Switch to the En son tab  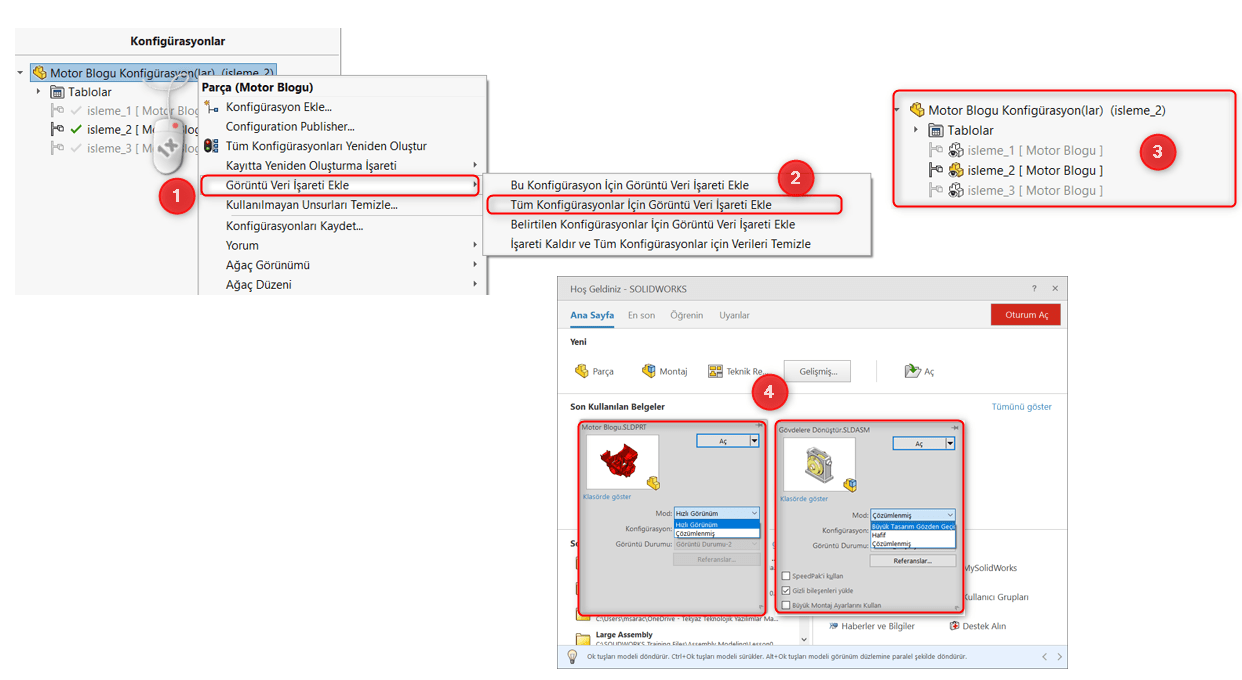coord(641,315)
